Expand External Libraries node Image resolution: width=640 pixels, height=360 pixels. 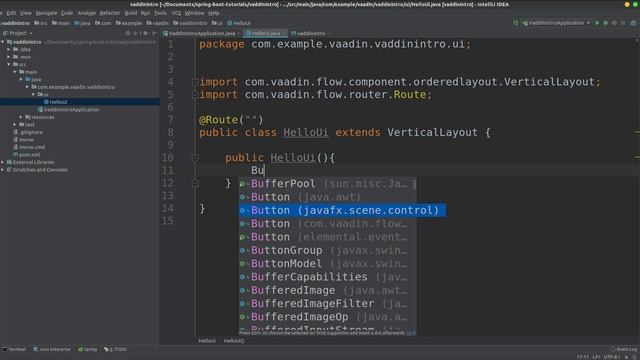tap(3, 162)
